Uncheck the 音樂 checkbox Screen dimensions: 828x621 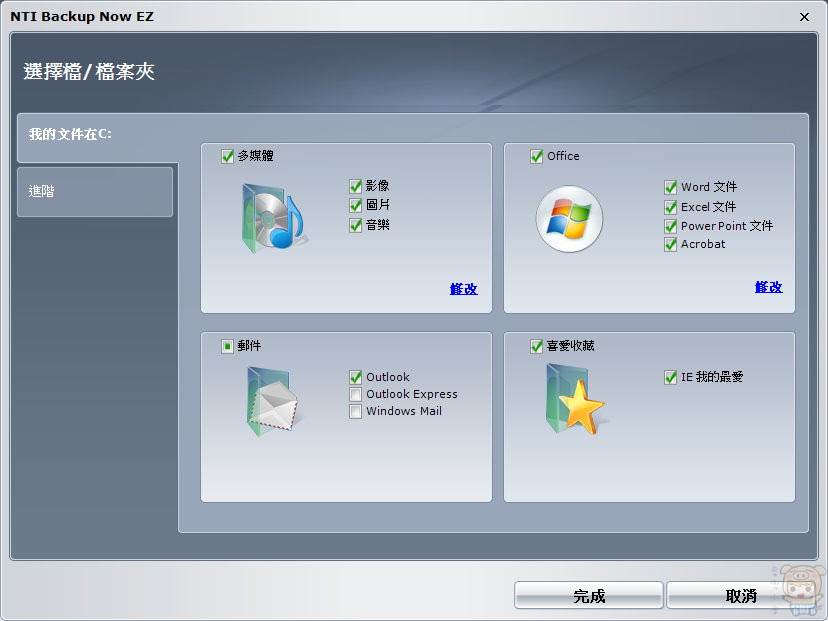coord(355,225)
